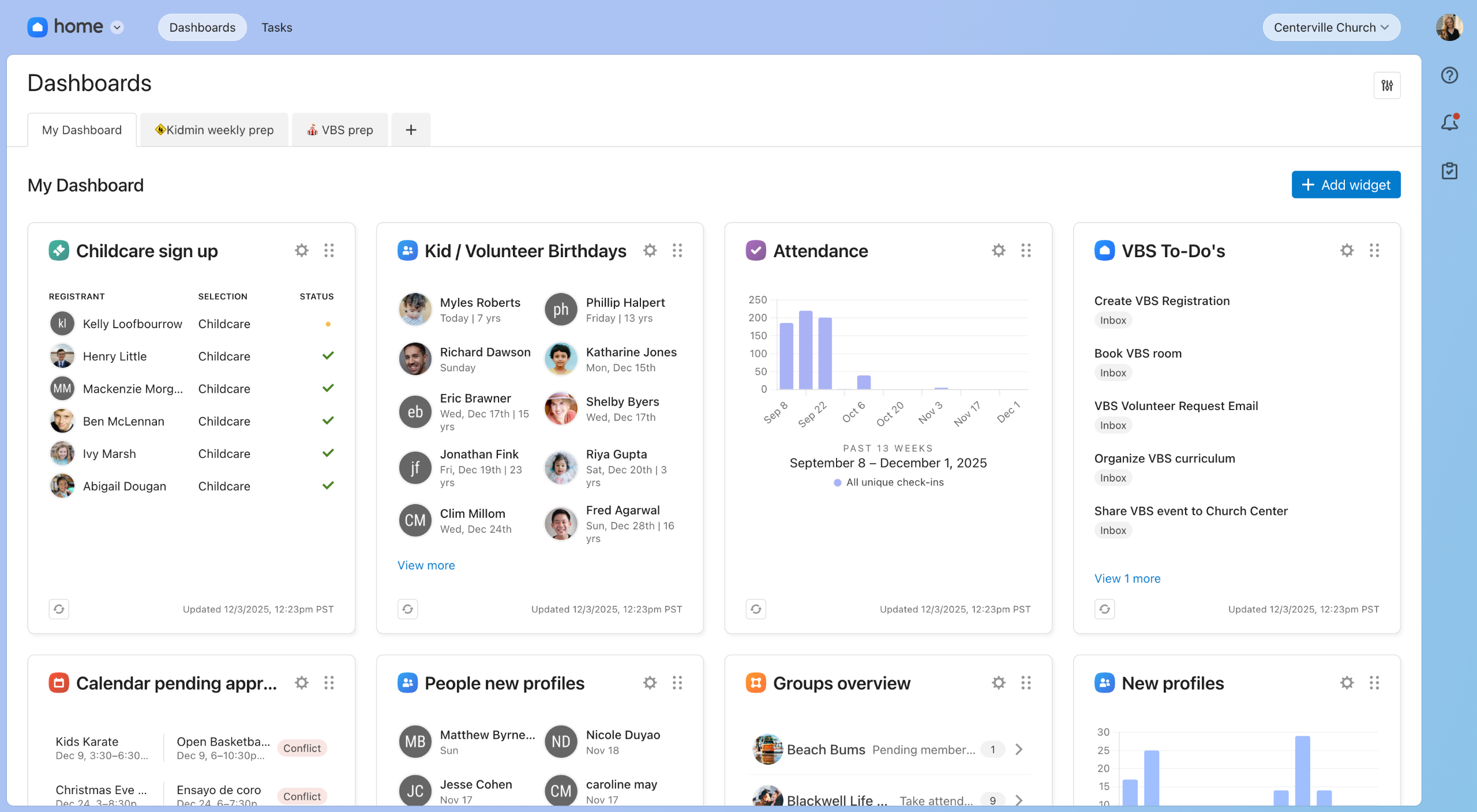
Task: Refresh the Childcare sign up widget
Action: click(x=59, y=609)
